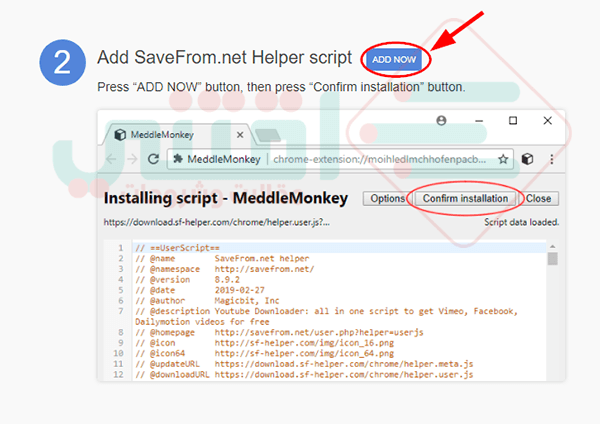Click the code editor scrollbar up arrow
The image size is (600, 424).
[552, 247]
